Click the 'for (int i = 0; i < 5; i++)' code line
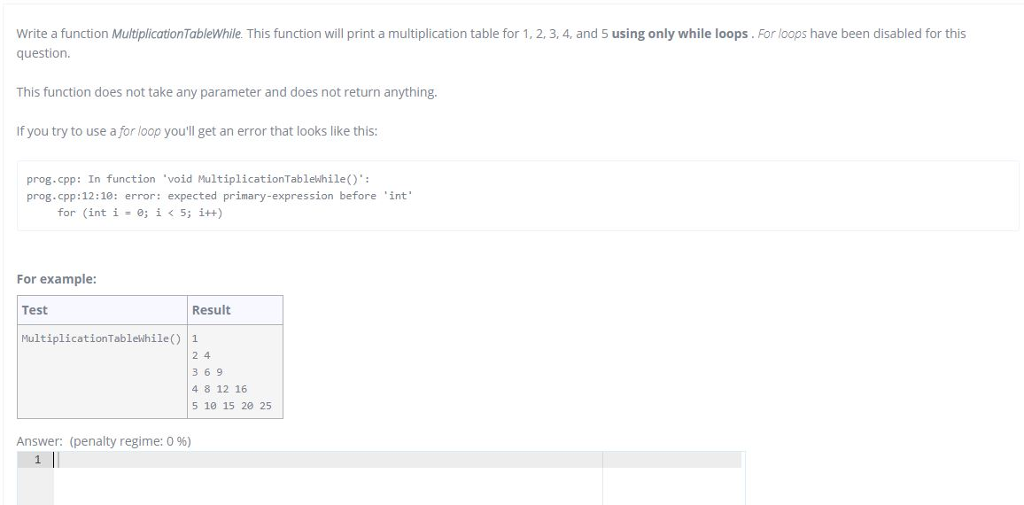Viewport: 1024px width, 505px height. click(x=139, y=213)
